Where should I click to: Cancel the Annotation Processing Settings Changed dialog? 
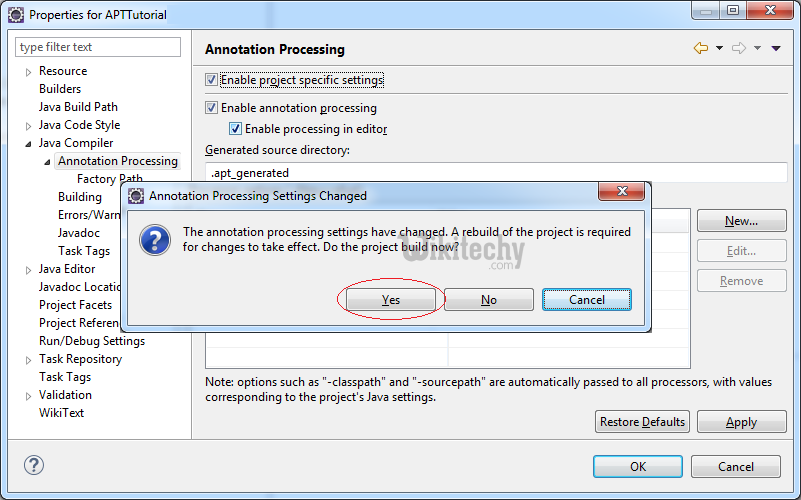[586, 299]
